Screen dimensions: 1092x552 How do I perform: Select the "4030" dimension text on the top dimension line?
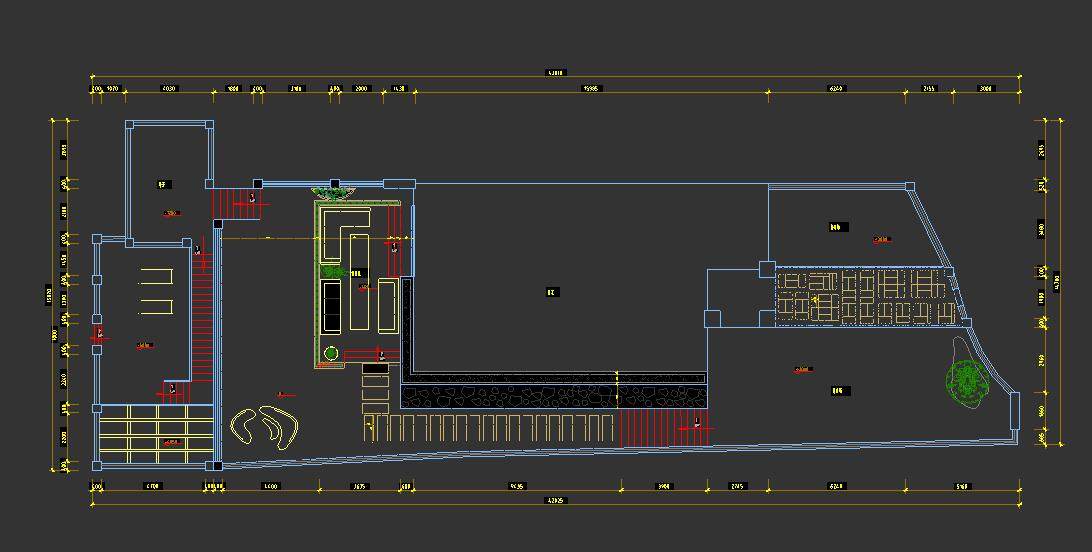169,89
